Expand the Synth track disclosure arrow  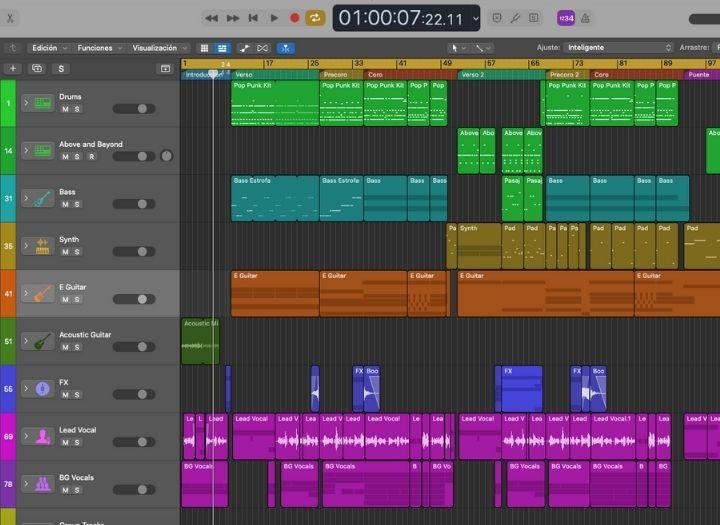pos(26,246)
